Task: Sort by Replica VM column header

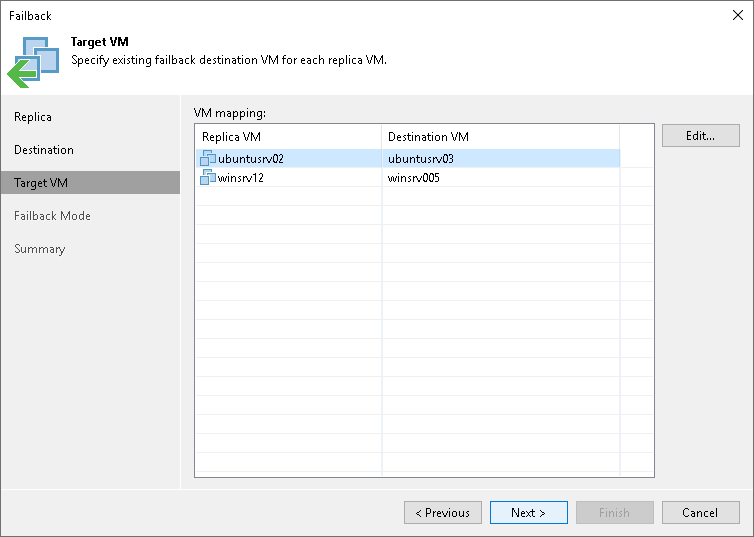Action: (288, 137)
